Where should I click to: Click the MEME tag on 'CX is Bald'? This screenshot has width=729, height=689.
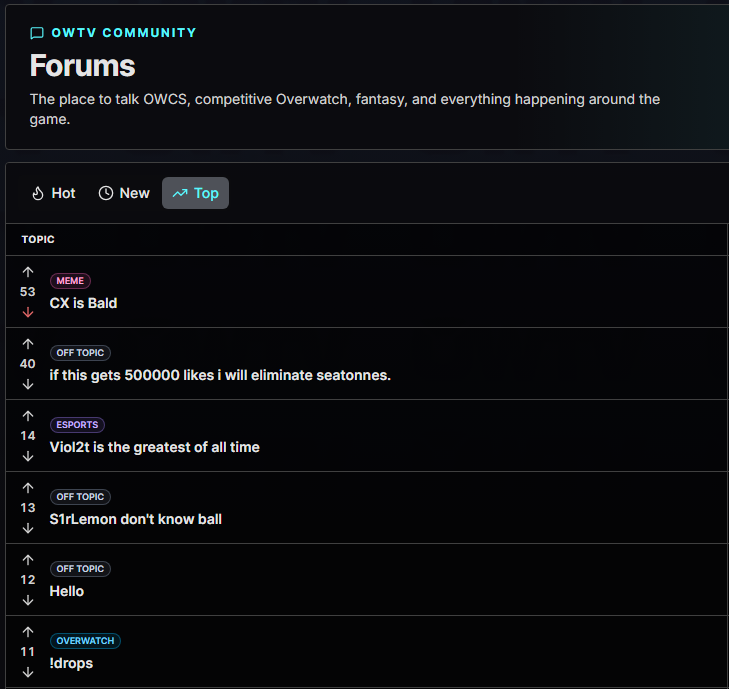pyautogui.click(x=70, y=281)
